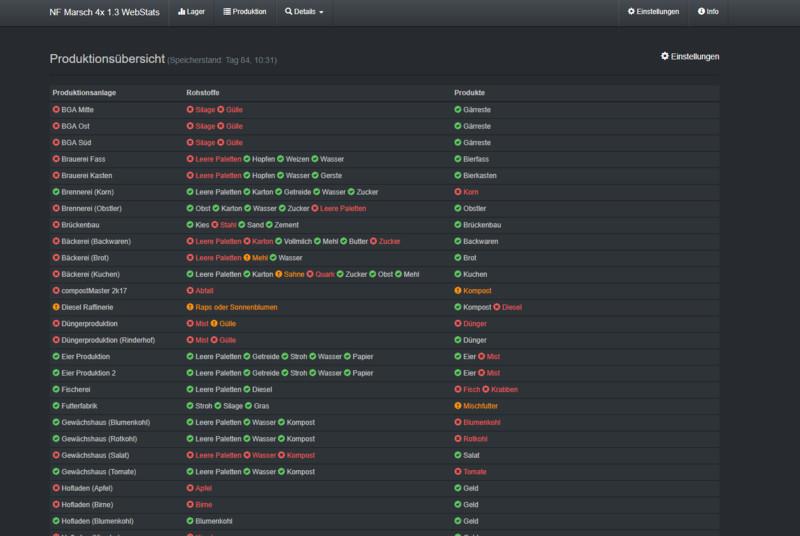Open Einstellungen in the top navbar
Screen dimensions: 800x536
pos(653,12)
